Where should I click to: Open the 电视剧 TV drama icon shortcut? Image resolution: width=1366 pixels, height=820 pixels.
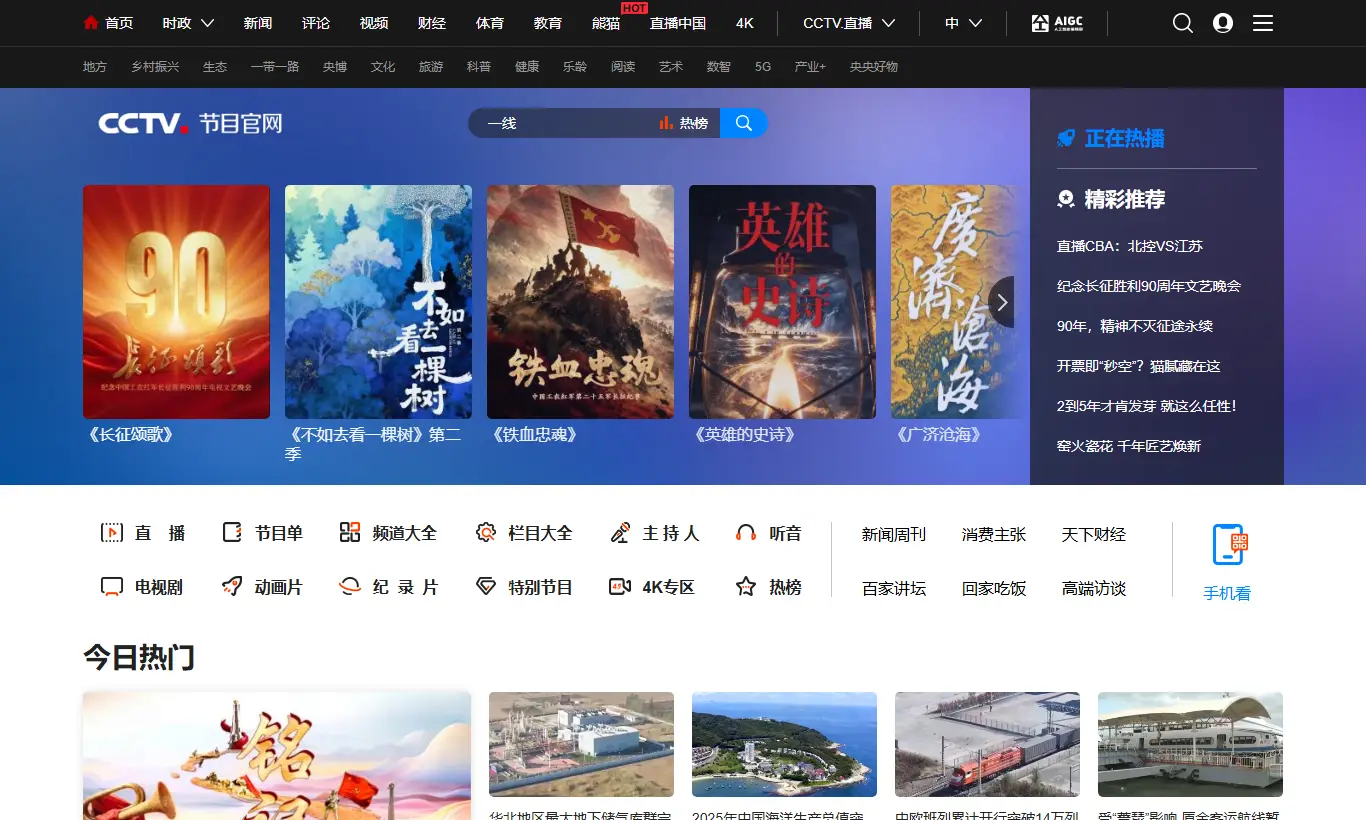[x=112, y=587]
